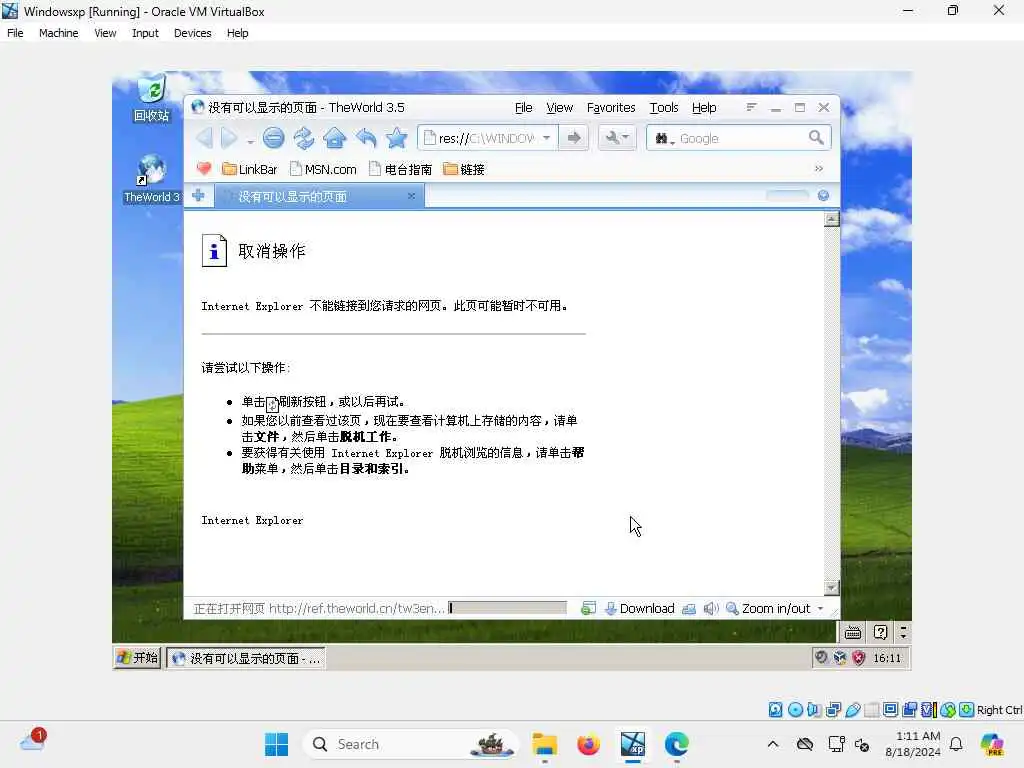Click the Recycle Bin 回收站 desktop icon
Image resolution: width=1024 pixels, height=768 pixels.
click(152, 99)
